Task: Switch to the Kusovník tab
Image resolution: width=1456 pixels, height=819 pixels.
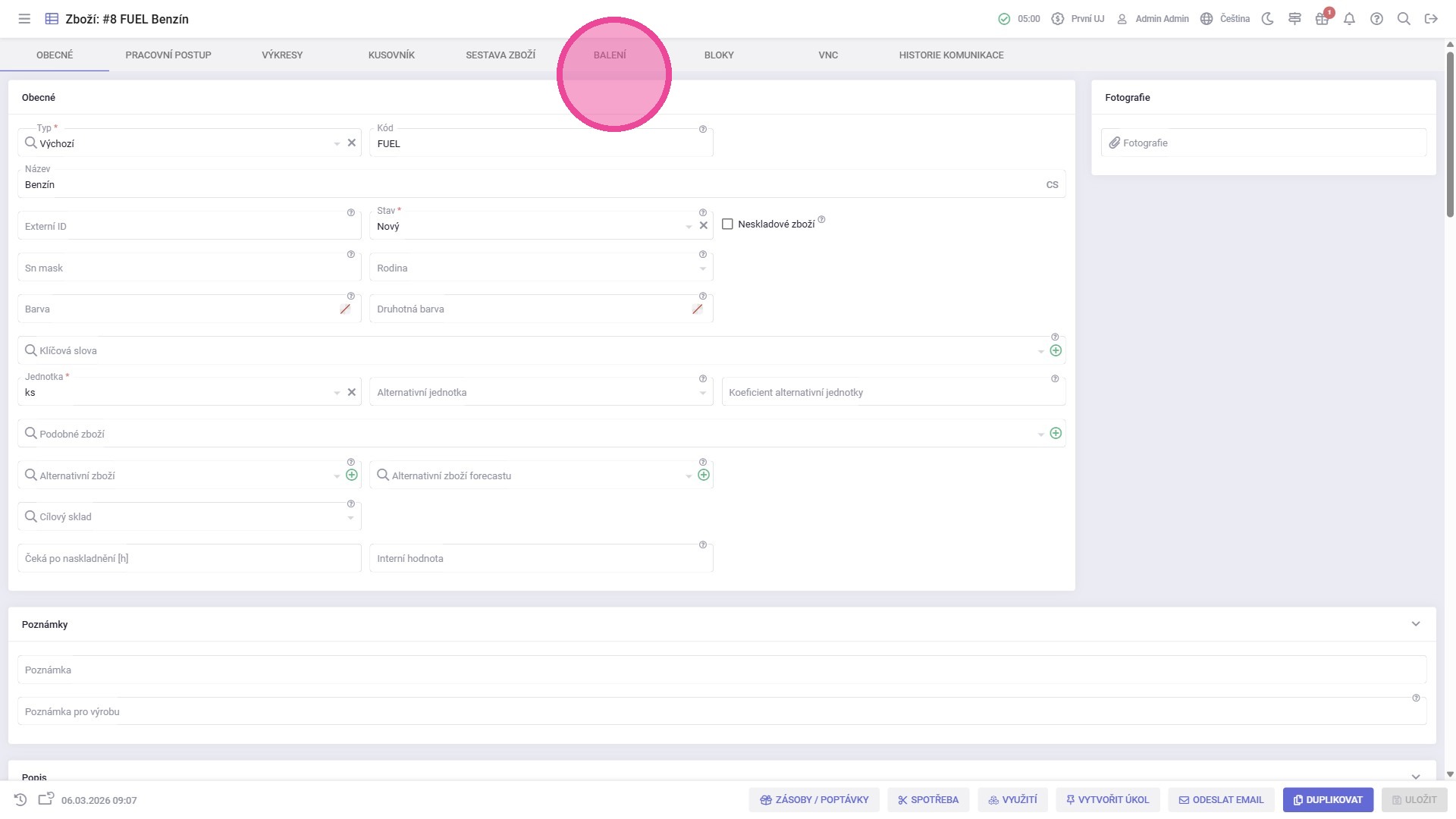Action: coord(391,55)
